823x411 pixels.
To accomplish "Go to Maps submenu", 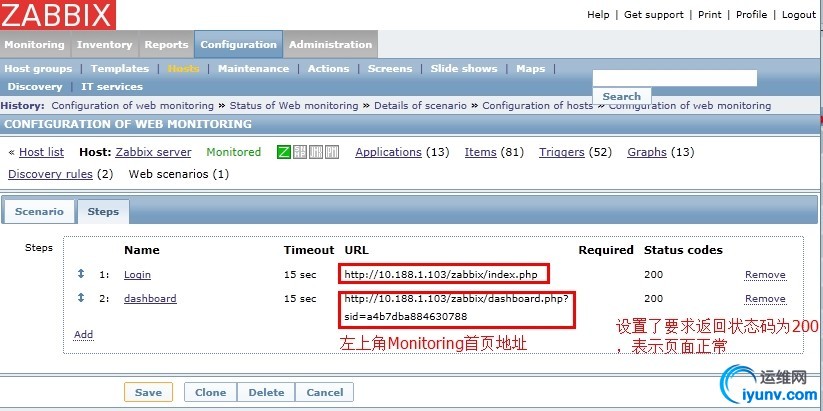I will click(x=531, y=69).
